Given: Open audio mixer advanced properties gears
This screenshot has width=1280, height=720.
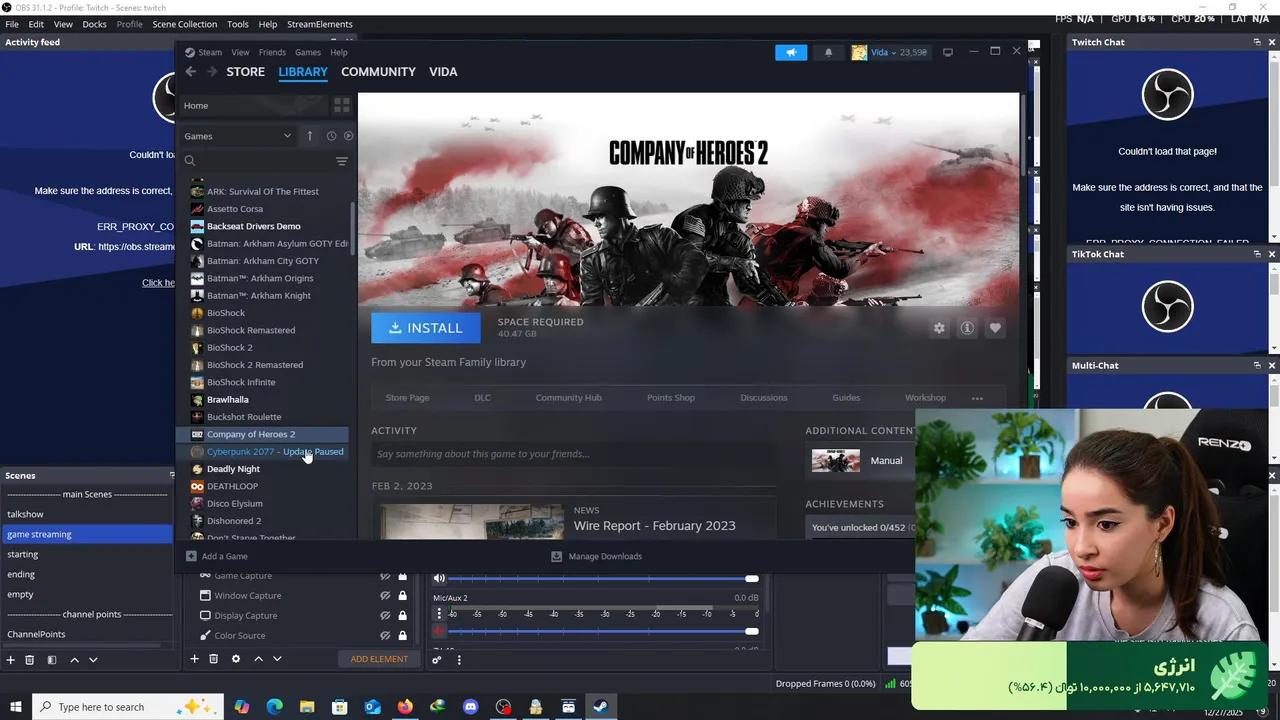Looking at the screenshot, I should 437,660.
